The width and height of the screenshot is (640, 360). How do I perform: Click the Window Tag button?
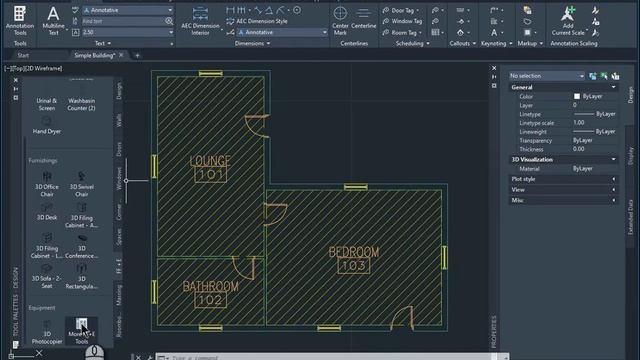pyautogui.click(x=402, y=21)
